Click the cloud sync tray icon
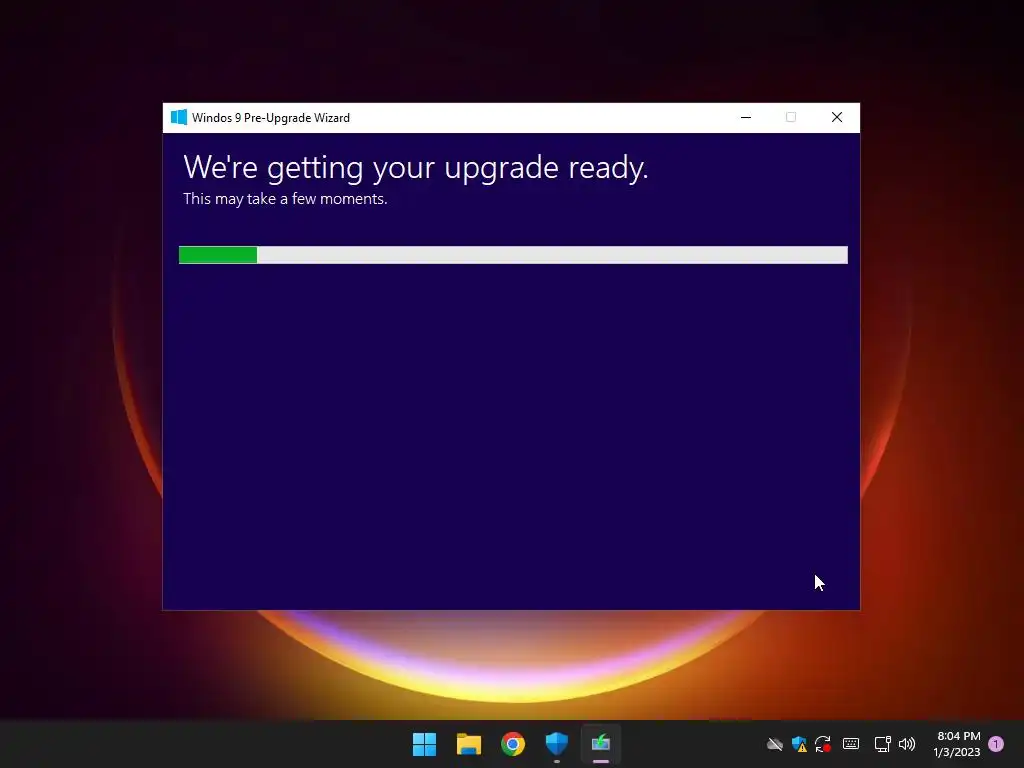 (775, 744)
